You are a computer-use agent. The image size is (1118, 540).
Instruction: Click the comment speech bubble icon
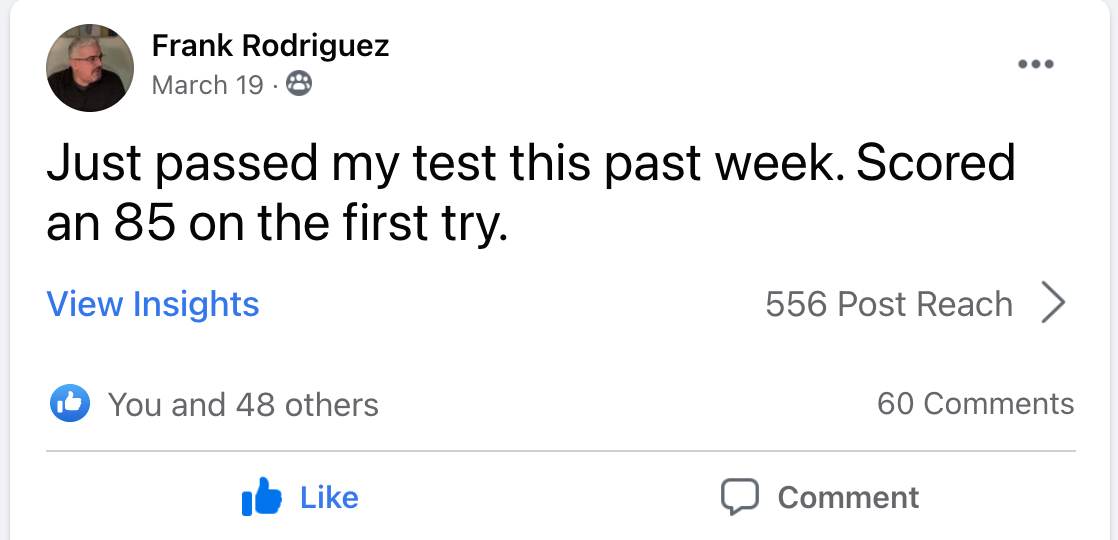click(x=741, y=497)
